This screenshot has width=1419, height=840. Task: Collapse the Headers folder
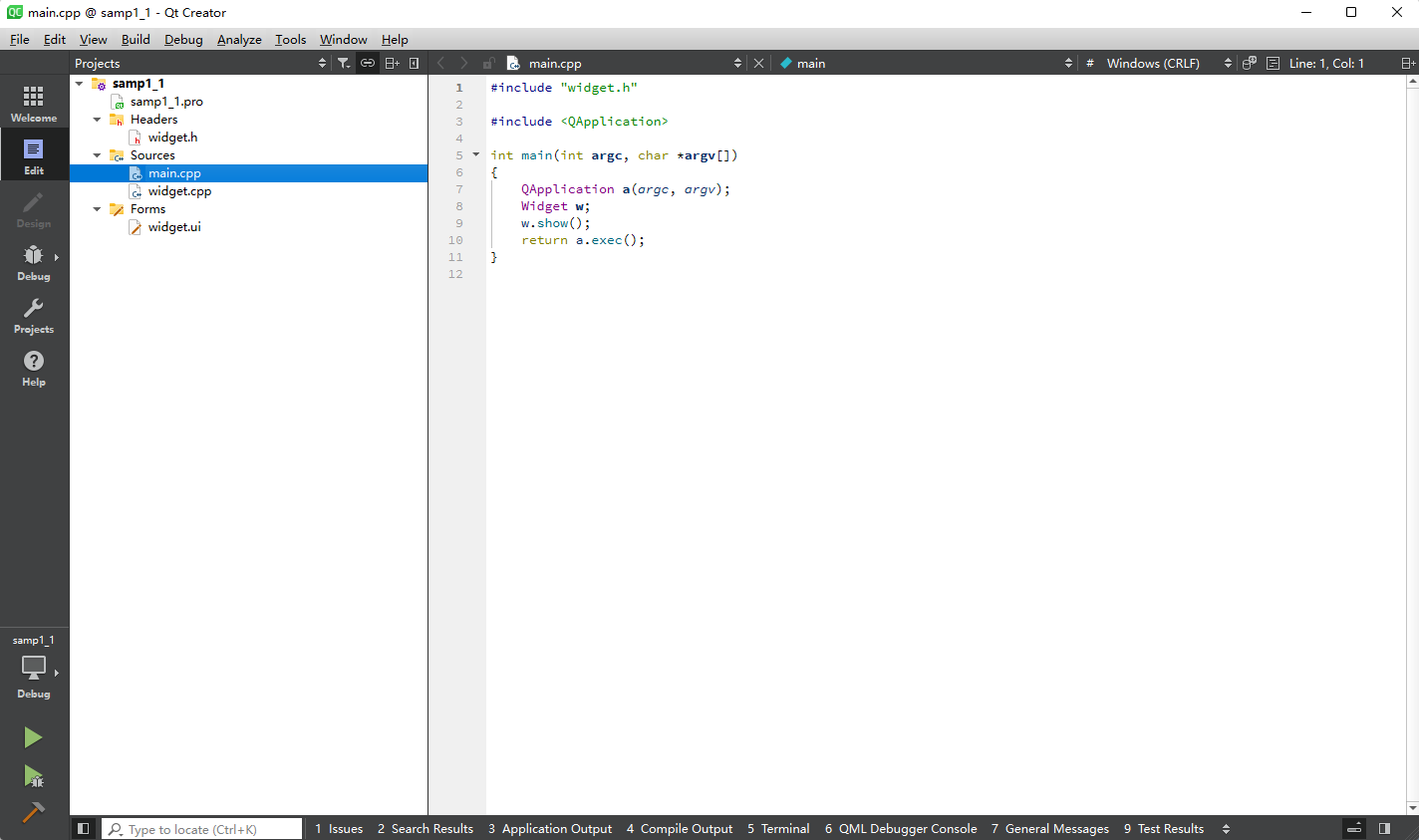pyautogui.click(x=97, y=120)
